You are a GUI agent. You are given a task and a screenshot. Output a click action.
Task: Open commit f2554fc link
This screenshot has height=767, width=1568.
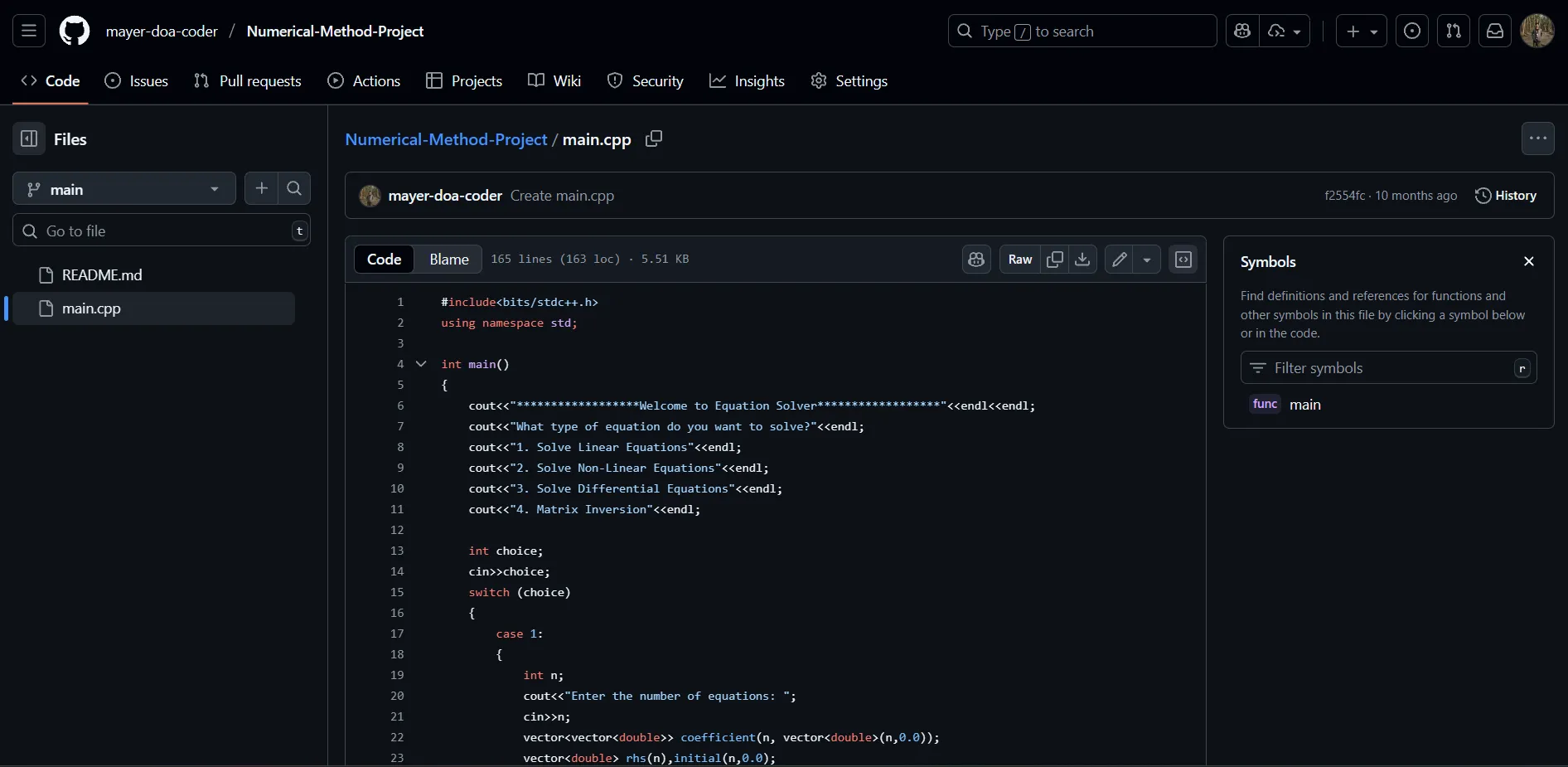[1344, 196]
